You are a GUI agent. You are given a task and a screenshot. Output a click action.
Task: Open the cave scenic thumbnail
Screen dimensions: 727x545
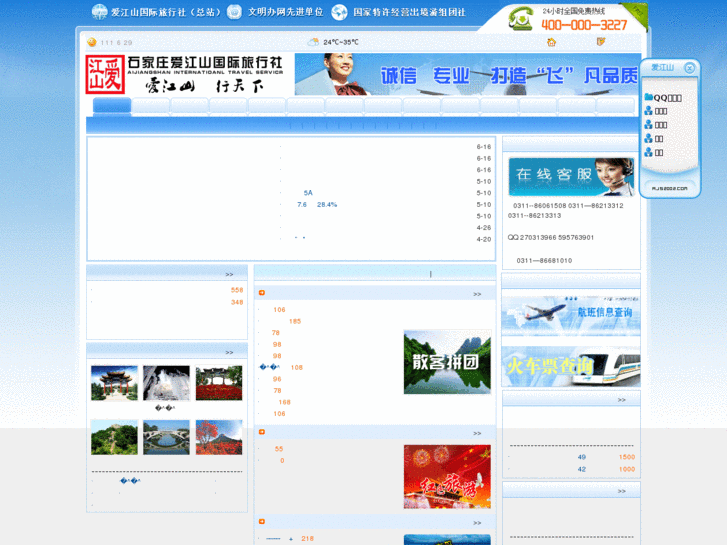pyautogui.click(x=166, y=383)
